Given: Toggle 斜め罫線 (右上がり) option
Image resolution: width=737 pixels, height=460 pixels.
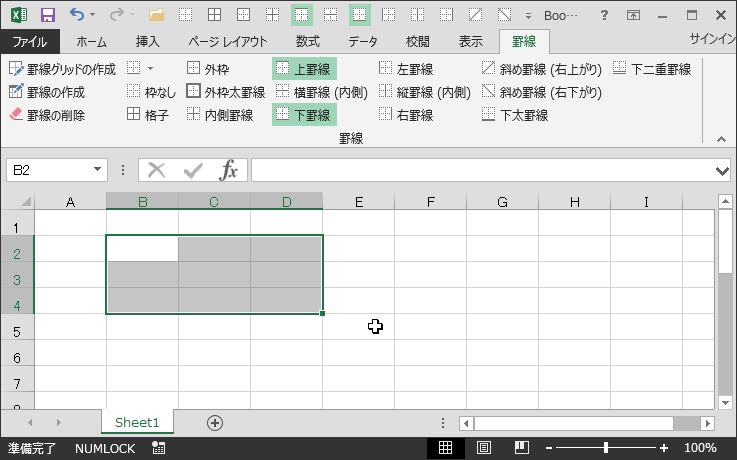Looking at the screenshot, I should (x=542, y=69).
